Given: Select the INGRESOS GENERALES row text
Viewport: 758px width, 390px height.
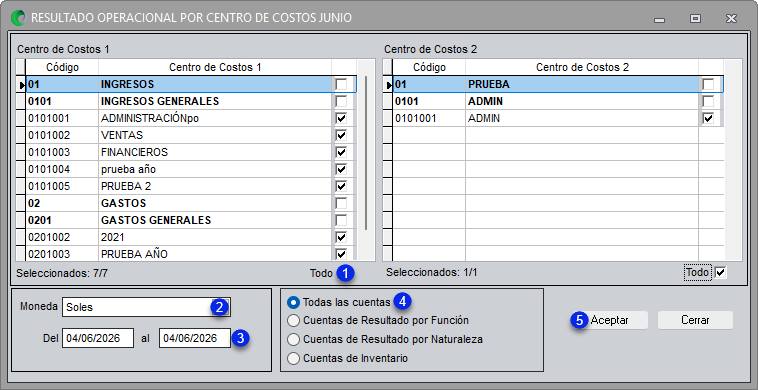Looking at the screenshot, I should (x=160, y=101).
